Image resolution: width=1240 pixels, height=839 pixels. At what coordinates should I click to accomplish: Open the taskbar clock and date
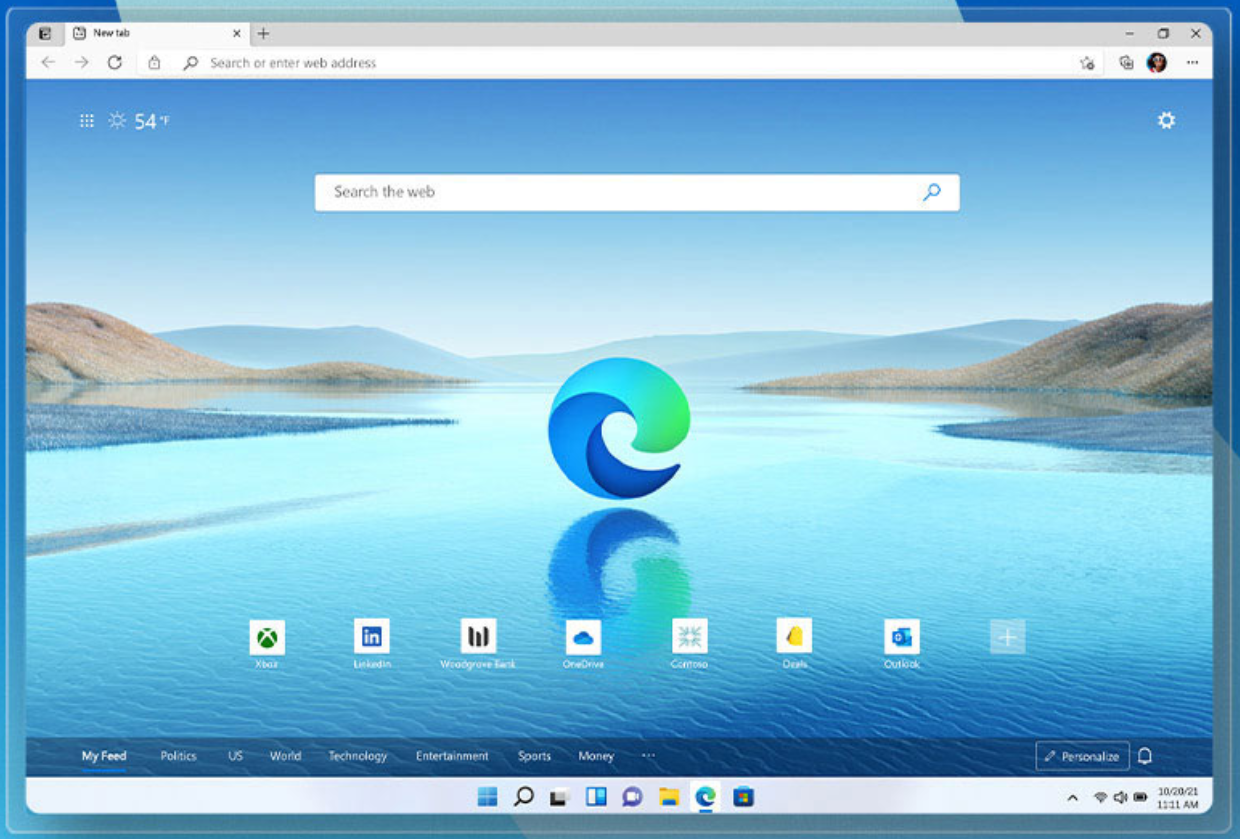point(1177,797)
